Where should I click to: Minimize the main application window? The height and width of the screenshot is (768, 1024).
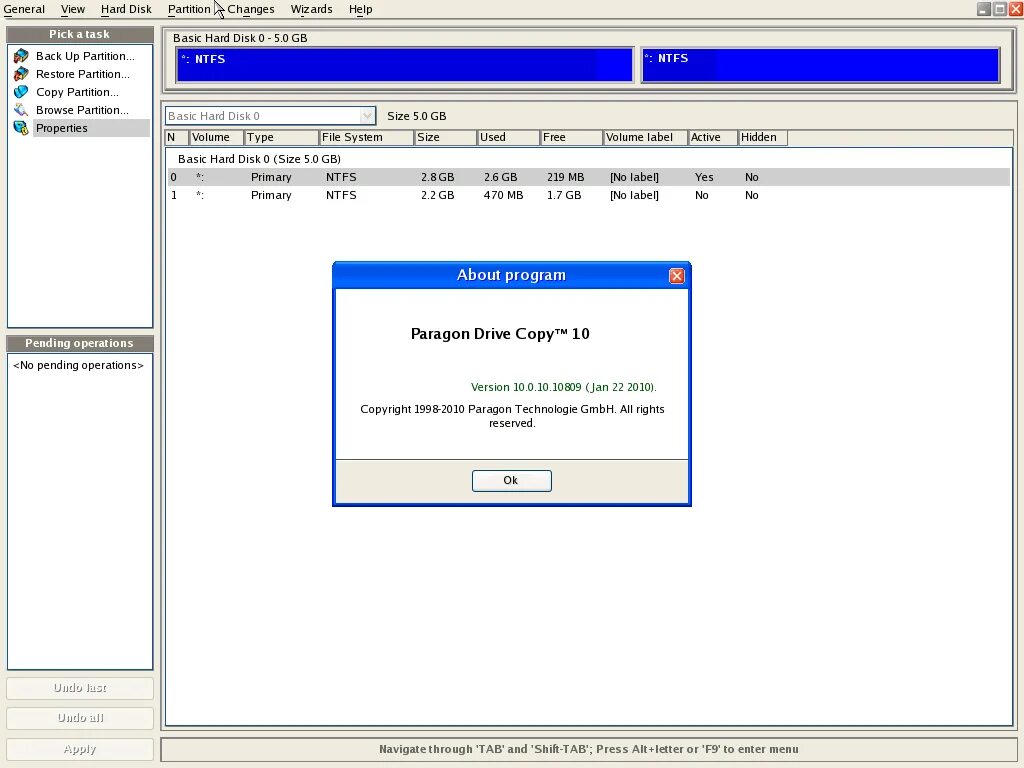tap(984, 9)
